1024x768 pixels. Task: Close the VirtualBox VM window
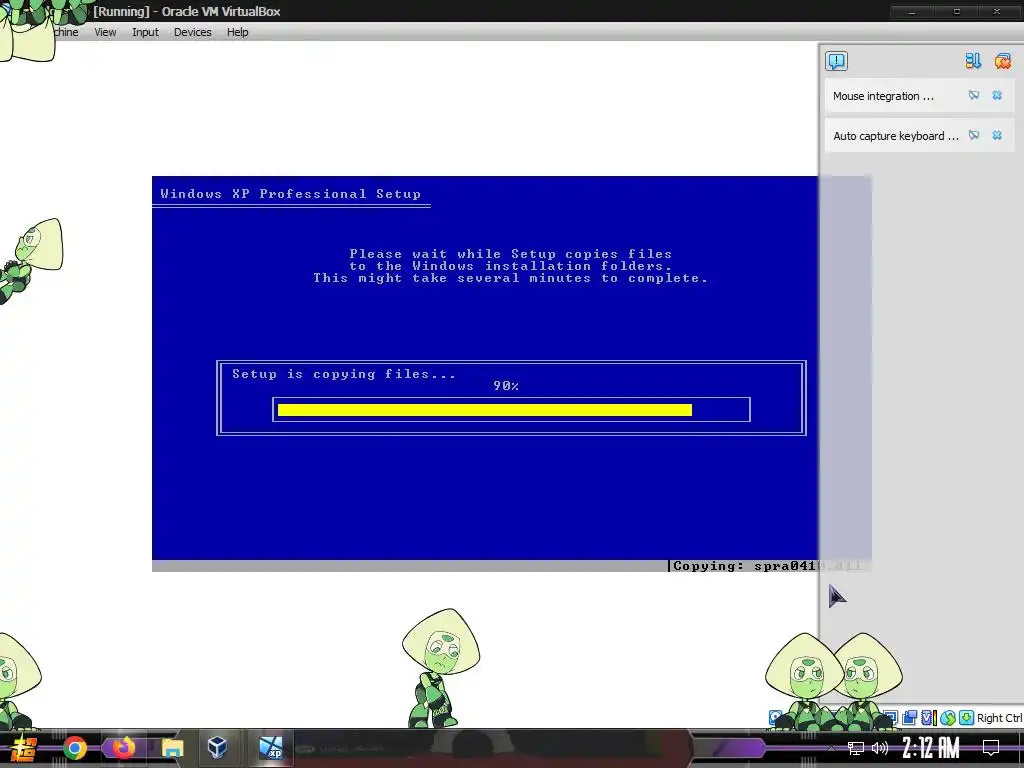(997, 11)
